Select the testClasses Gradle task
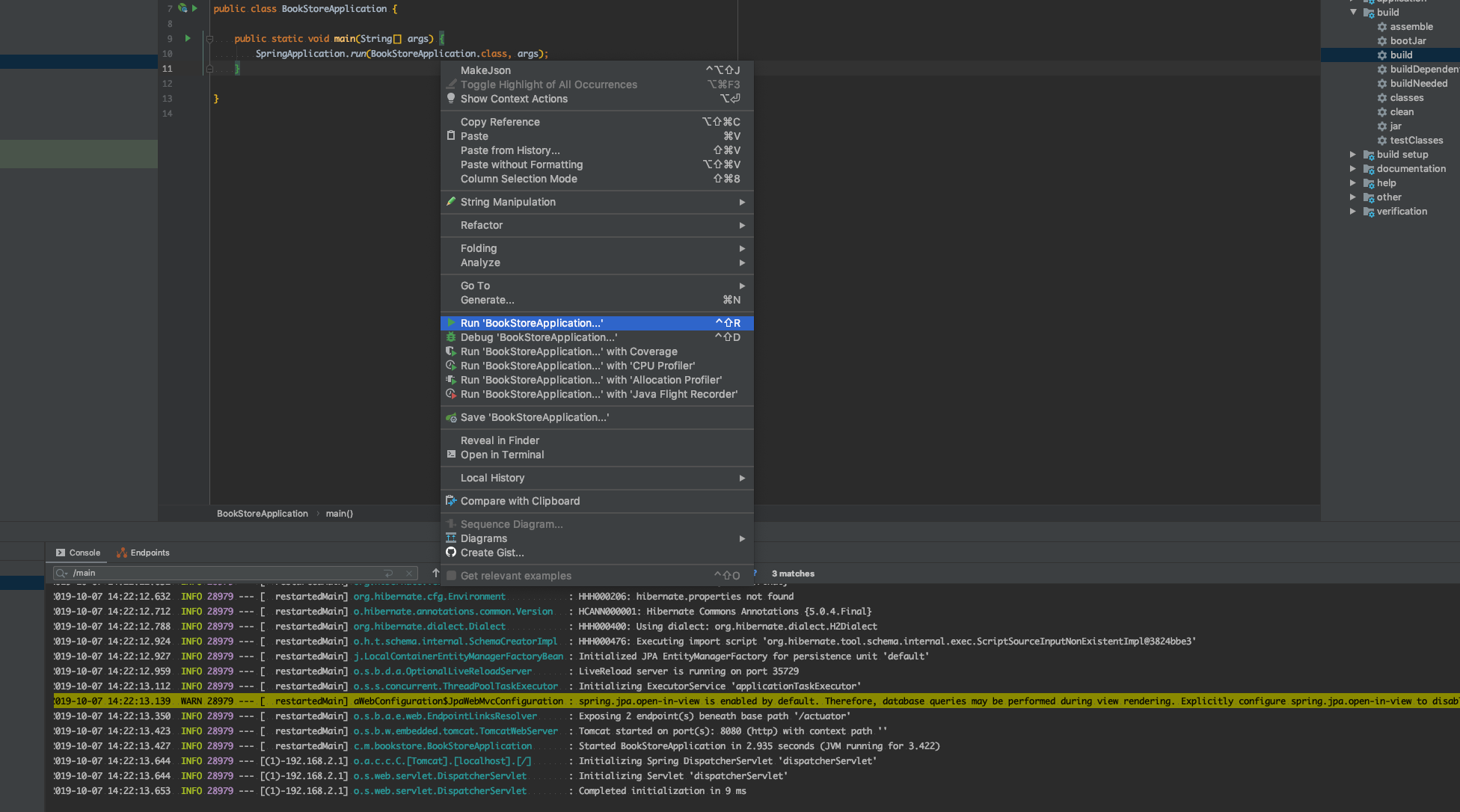 [1416, 141]
